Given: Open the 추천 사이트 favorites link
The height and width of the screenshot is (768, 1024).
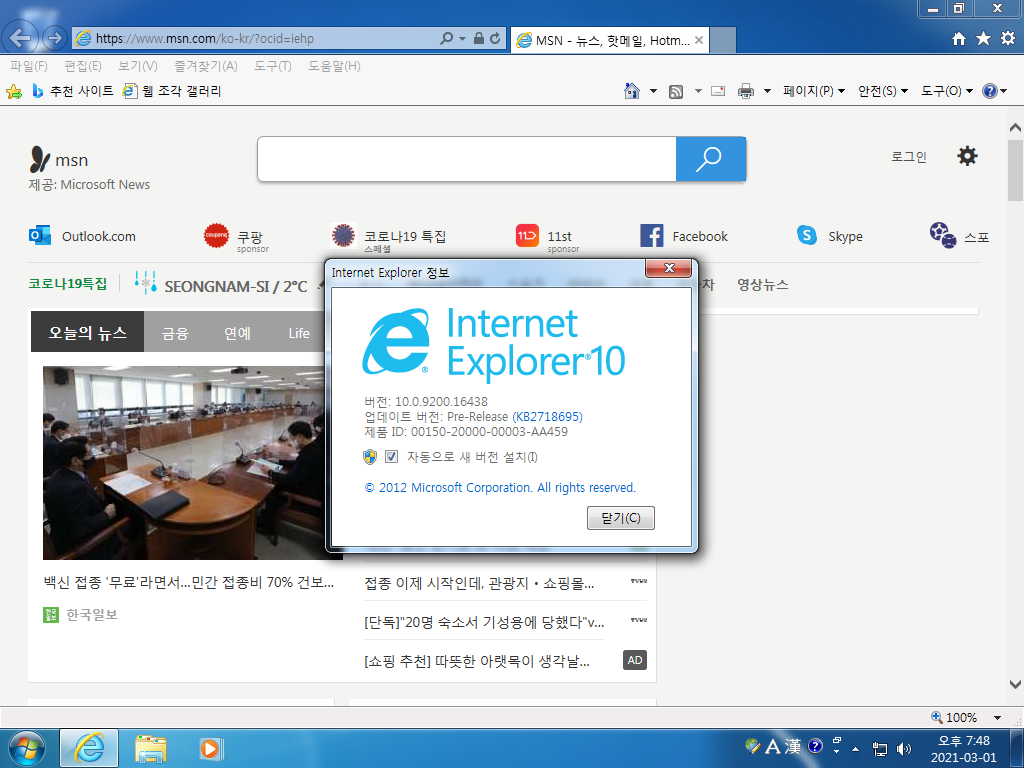Looking at the screenshot, I should pos(73,91).
